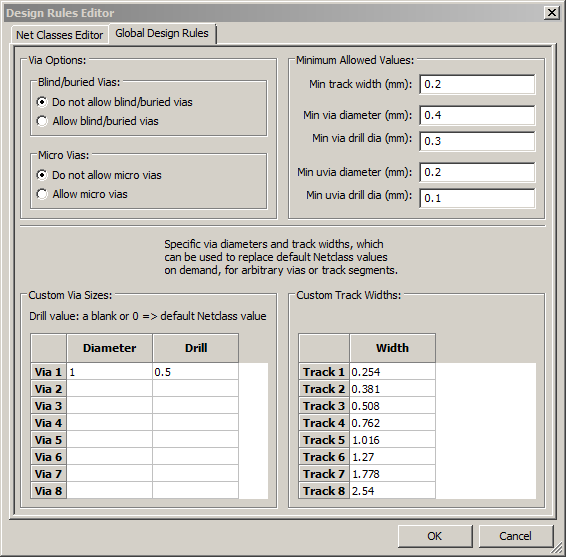Open the Global Design Rules tab
The width and height of the screenshot is (566, 557).
(x=162, y=34)
